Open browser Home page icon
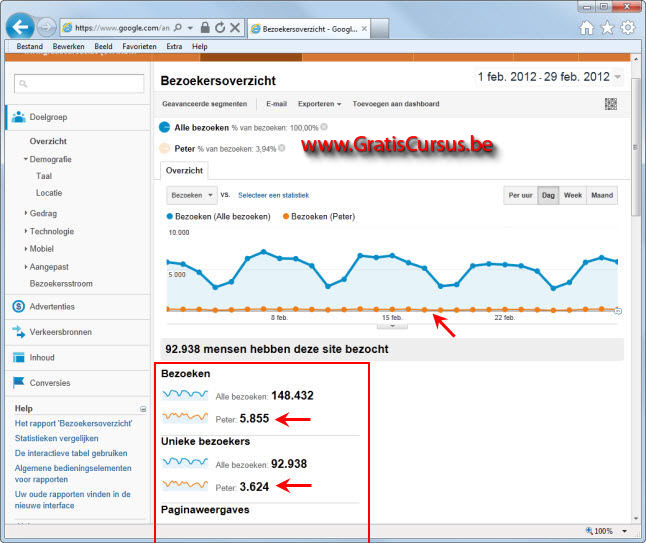Image resolution: width=646 pixels, height=543 pixels. [586, 28]
